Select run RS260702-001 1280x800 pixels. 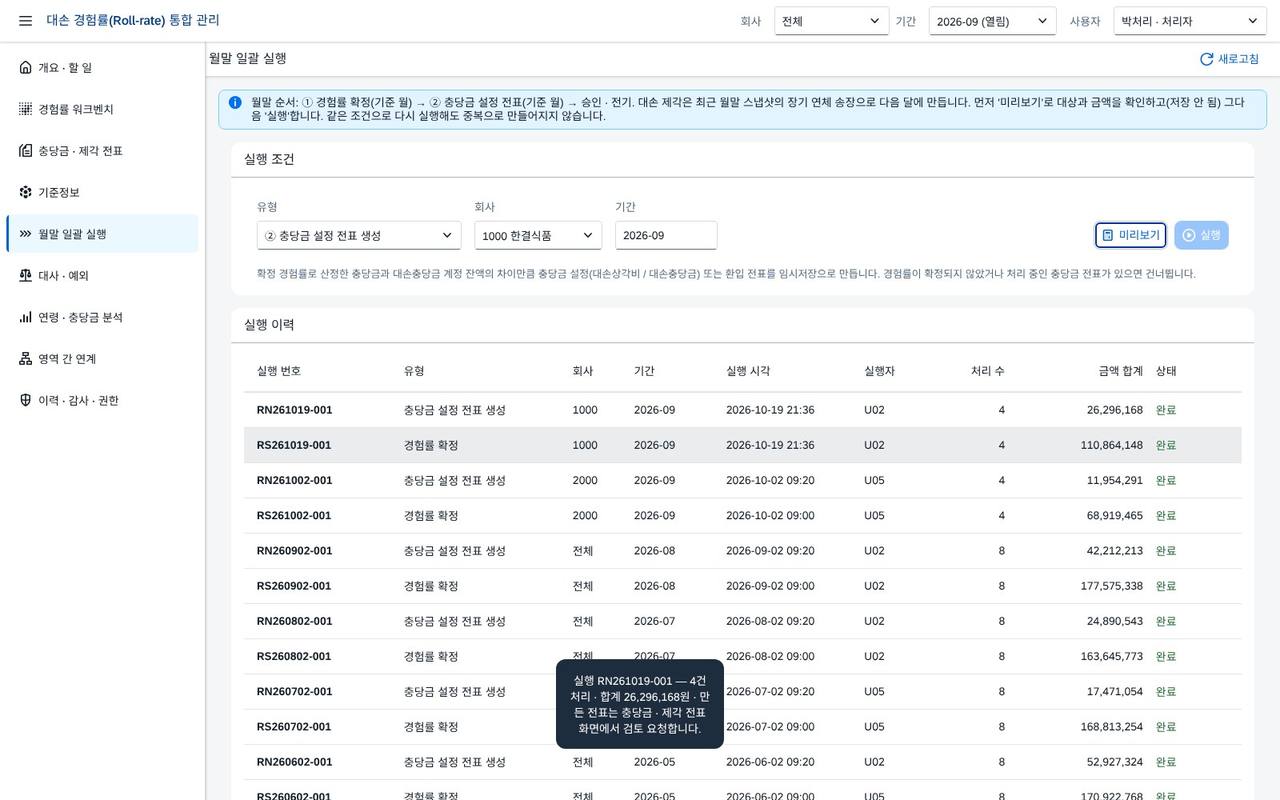[742, 727]
